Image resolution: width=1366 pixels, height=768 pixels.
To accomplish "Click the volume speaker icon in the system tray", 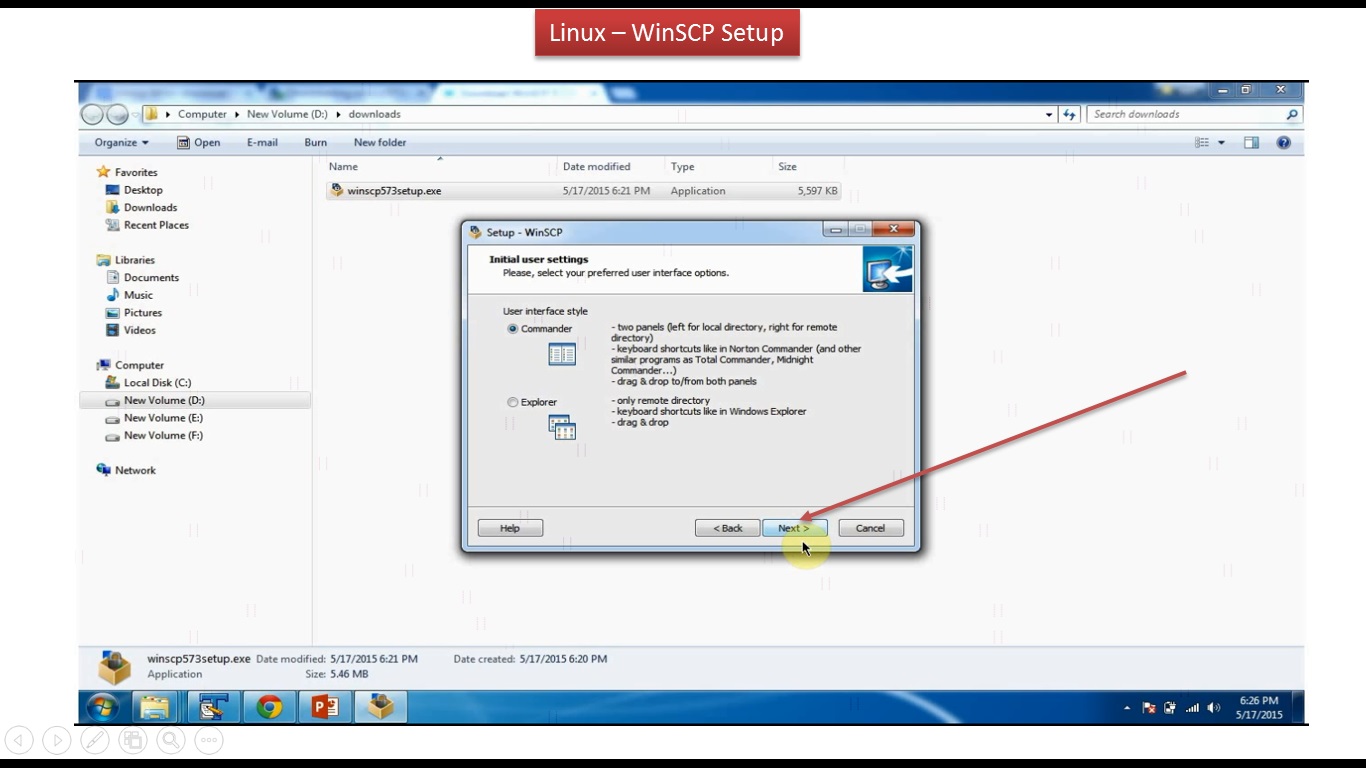I will 1214,708.
